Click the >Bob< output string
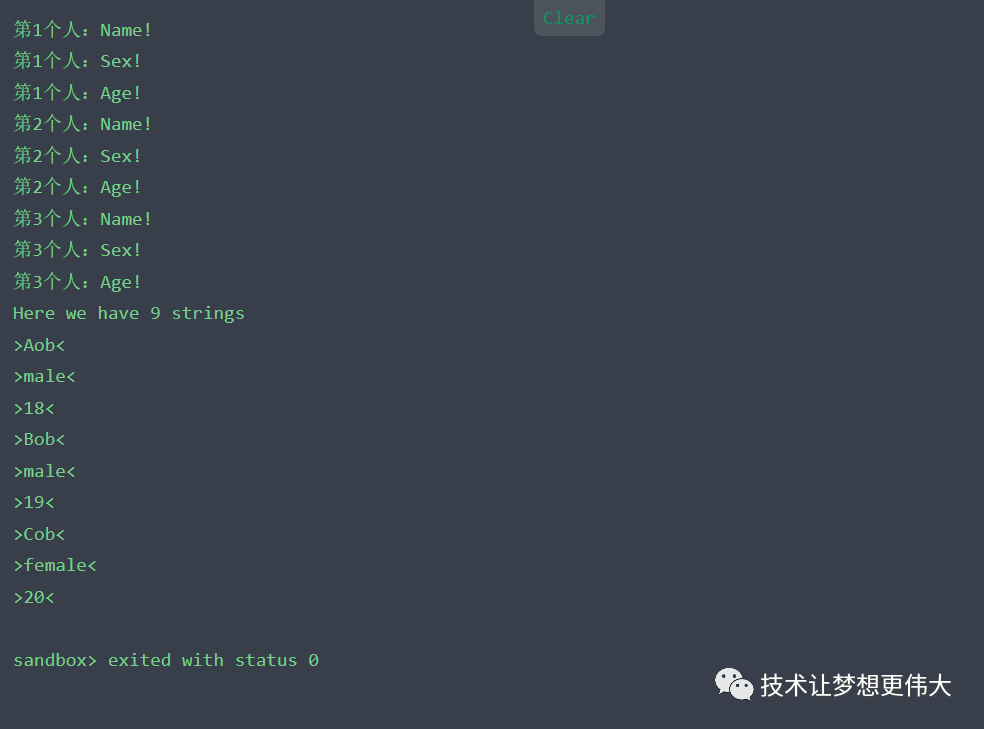984x729 pixels. click(39, 439)
